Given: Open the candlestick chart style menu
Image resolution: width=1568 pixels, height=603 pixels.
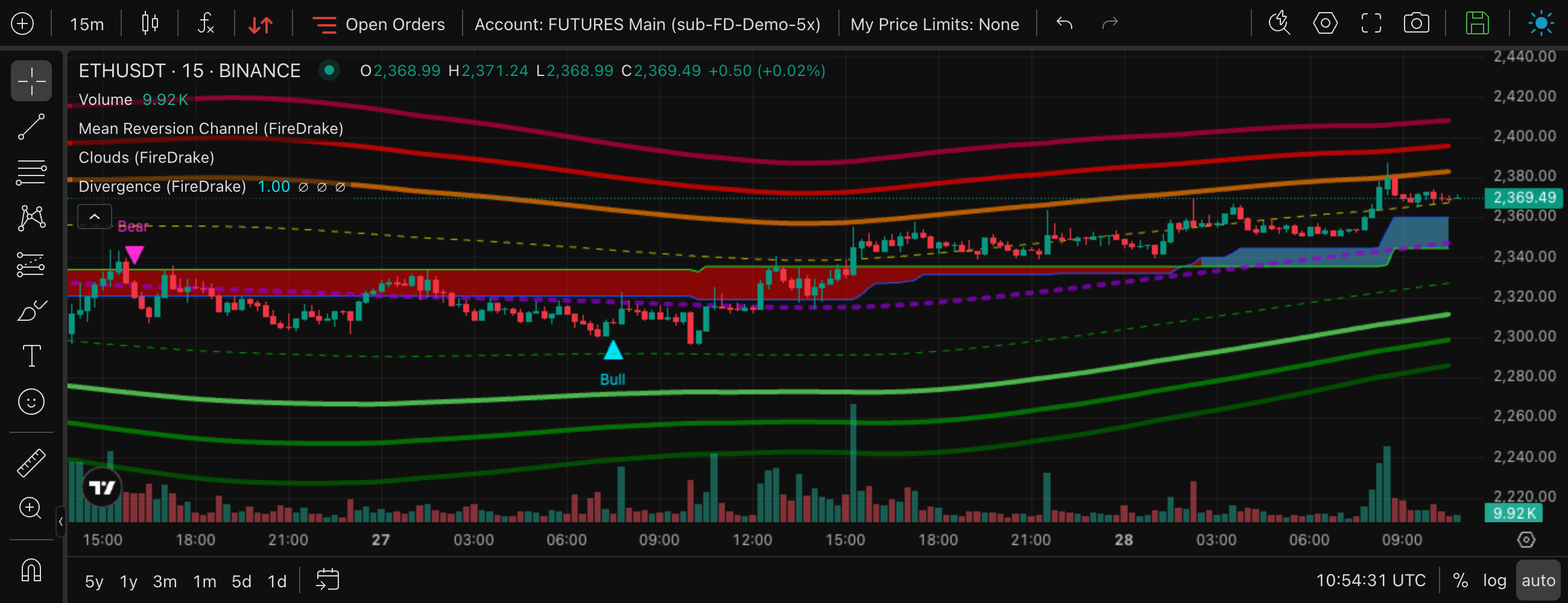Looking at the screenshot, I should point(150,24).
